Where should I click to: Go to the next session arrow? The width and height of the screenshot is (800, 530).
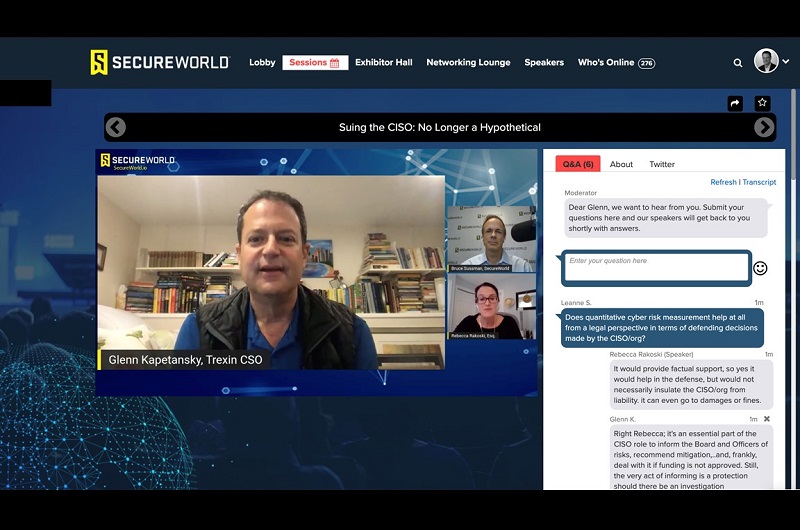click(764, 127)
